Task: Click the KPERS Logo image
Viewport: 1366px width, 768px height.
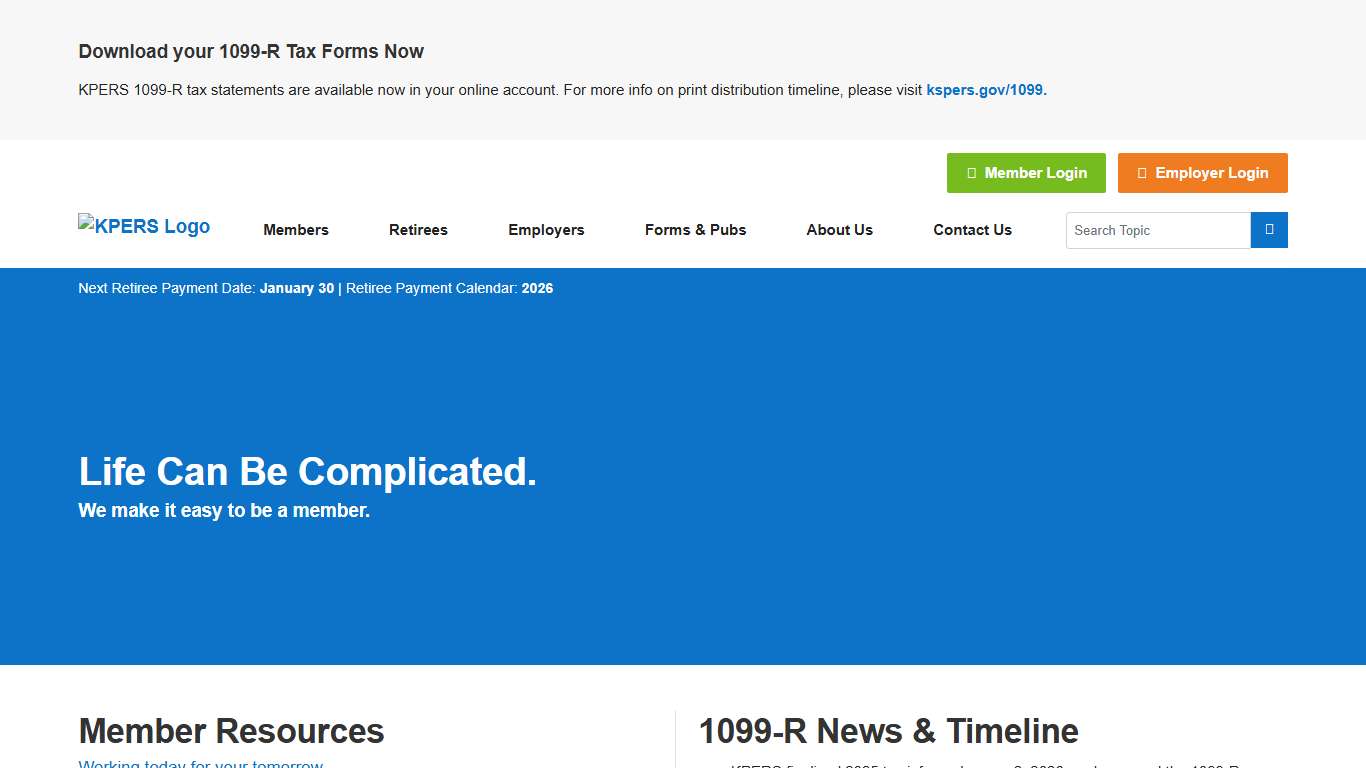Action: [144, 226]
